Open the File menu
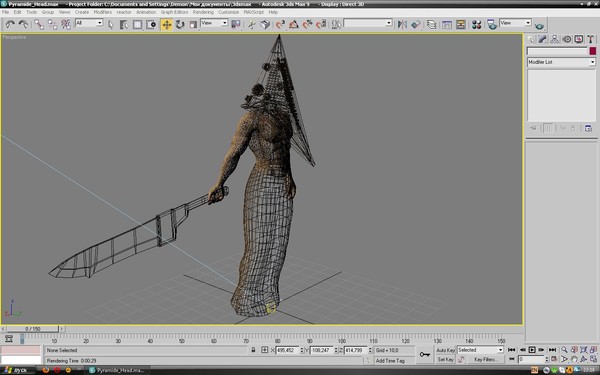This screenshot has width=600, height=375. pyautogui.click(x=5, y=12)
